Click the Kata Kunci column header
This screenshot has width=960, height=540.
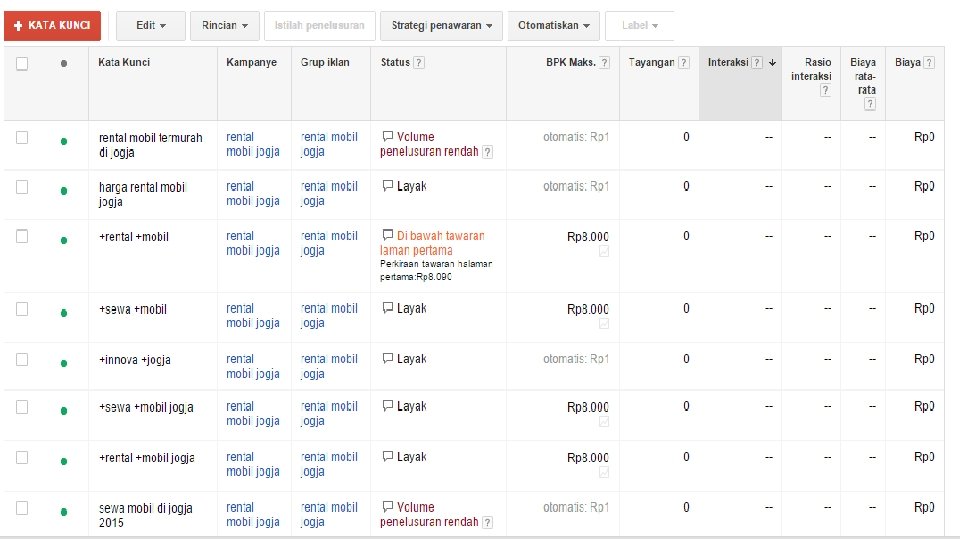point(124,62)
